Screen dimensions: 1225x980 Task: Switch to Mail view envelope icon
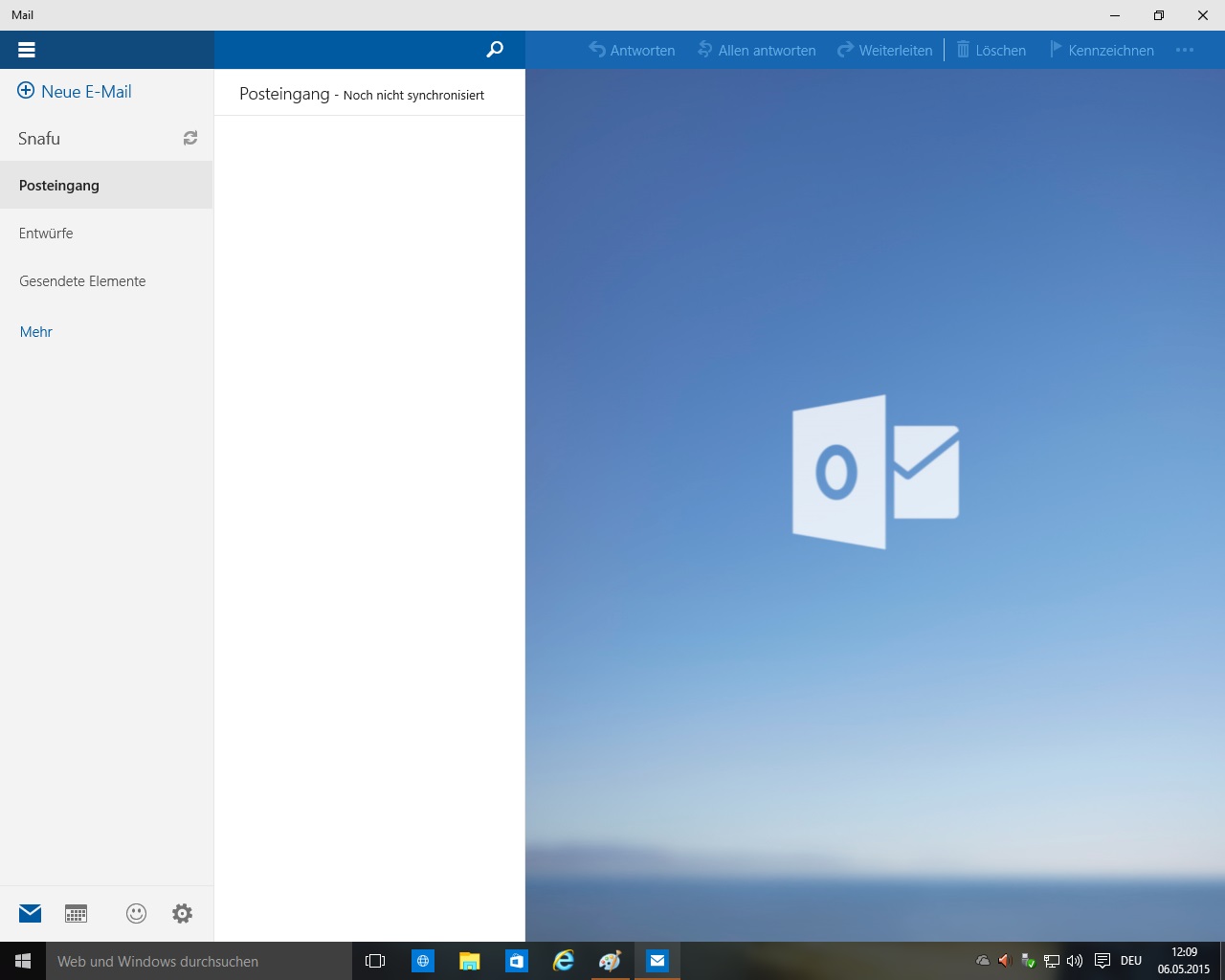[x=31, y=913]
